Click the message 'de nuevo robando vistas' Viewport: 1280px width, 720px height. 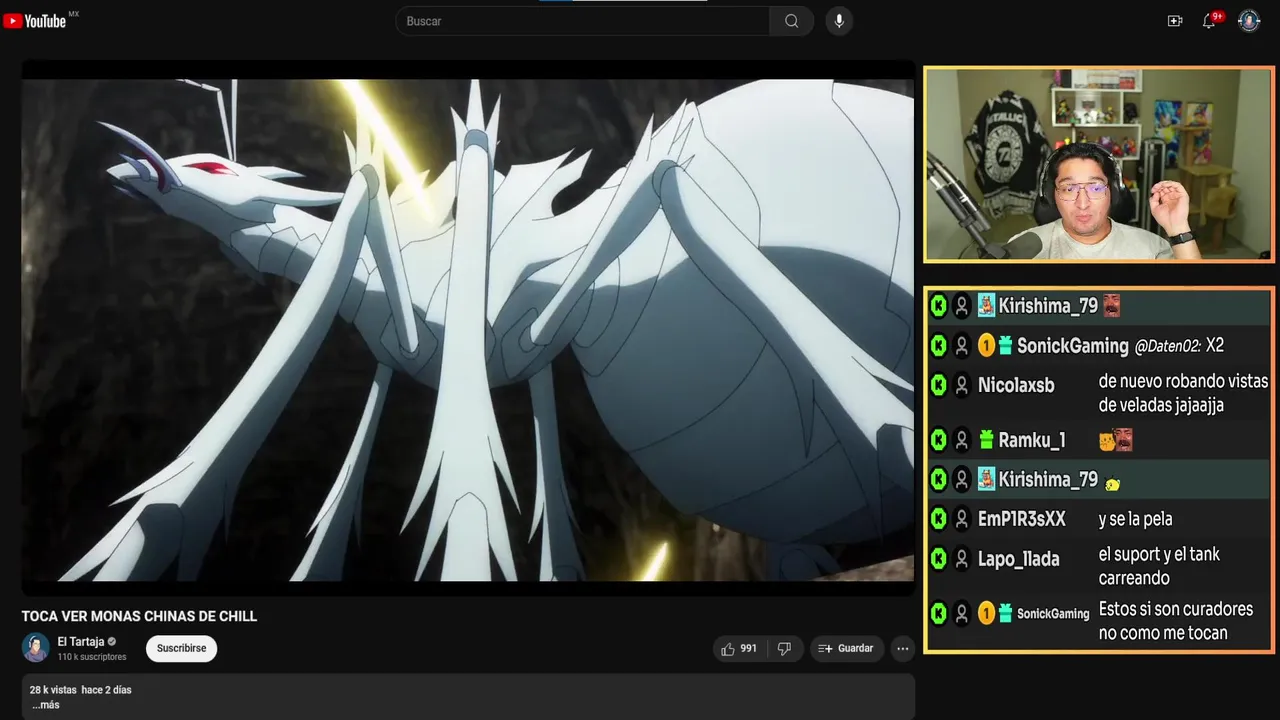[x=1183, y=393]
